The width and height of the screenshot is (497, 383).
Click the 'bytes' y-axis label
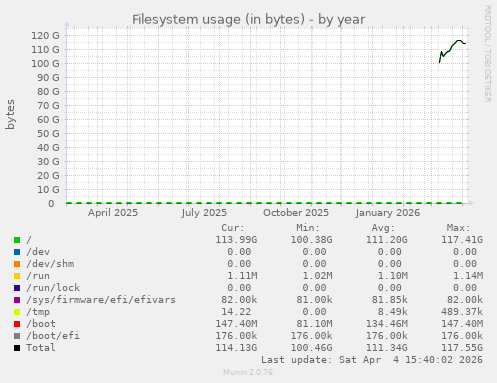point(10,114)
